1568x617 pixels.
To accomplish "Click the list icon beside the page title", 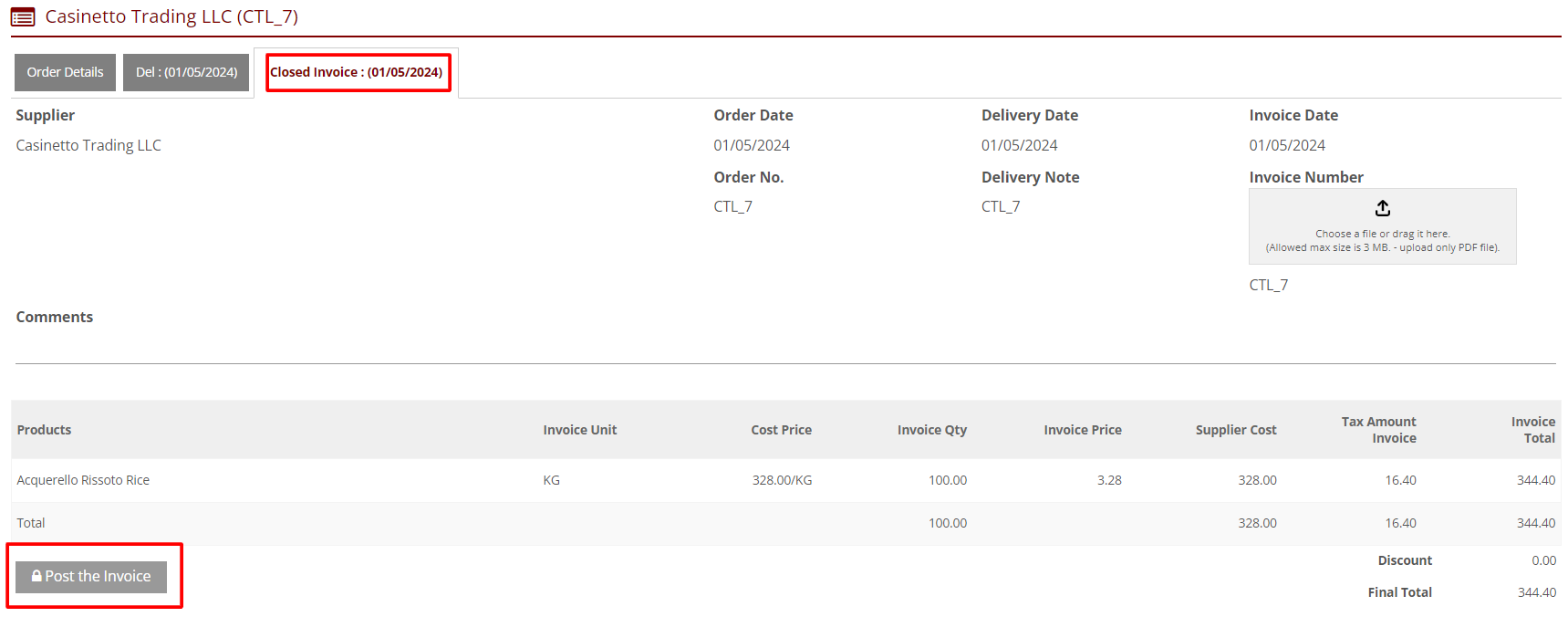I will [23, 17].
